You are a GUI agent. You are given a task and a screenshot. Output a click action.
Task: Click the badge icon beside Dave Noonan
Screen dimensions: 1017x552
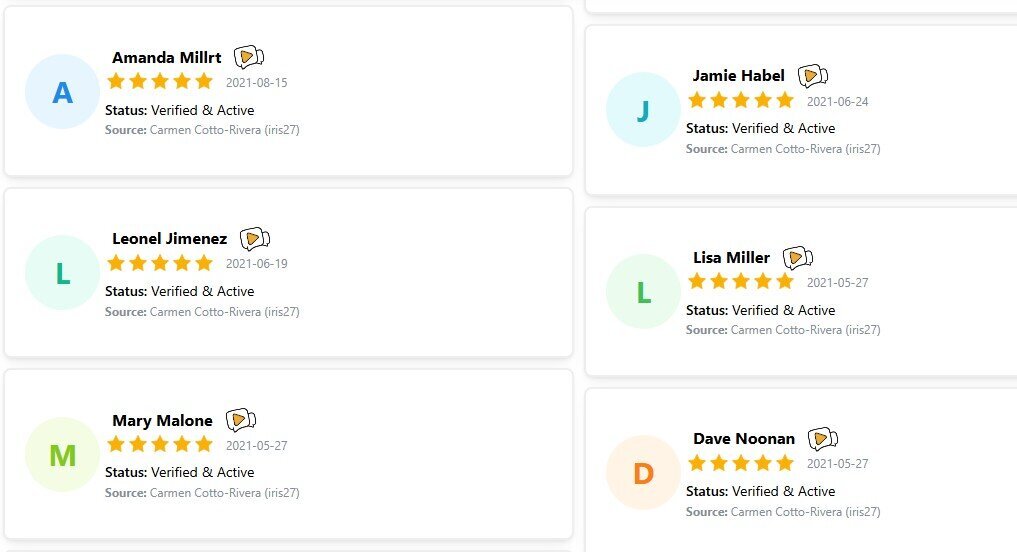pos(823,439)
